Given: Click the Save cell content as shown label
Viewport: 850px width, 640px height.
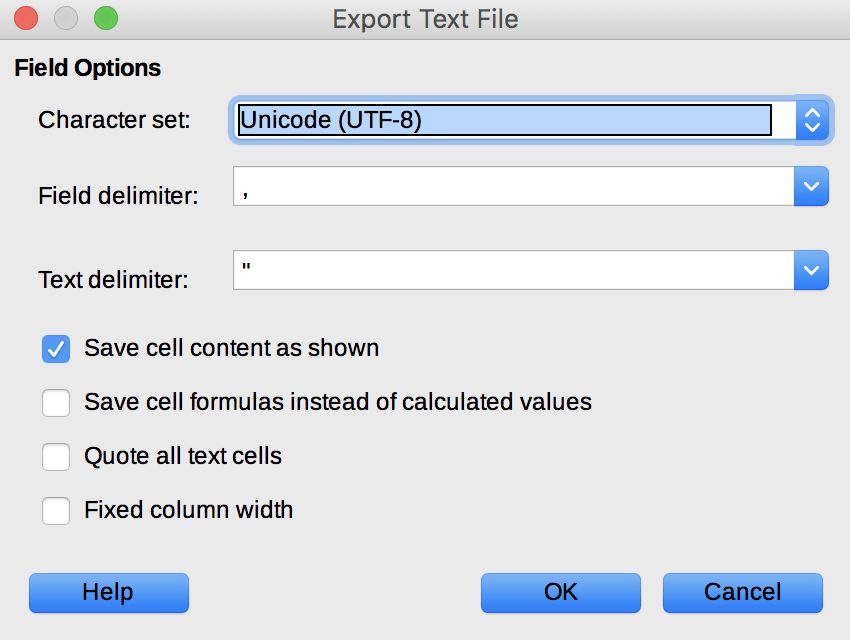Looking at the screenshot, I should pos(231,348).
